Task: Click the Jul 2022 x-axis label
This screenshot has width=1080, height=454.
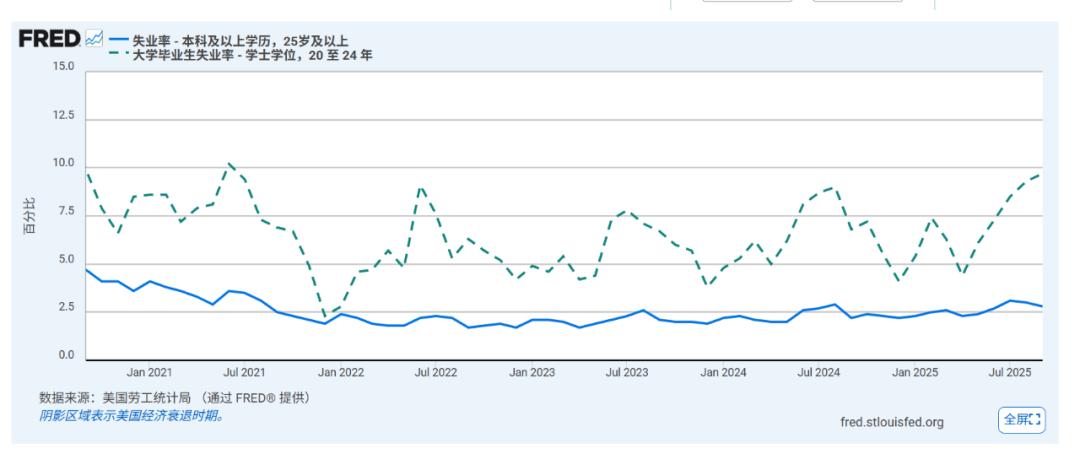Action: (x=435, y=373)
